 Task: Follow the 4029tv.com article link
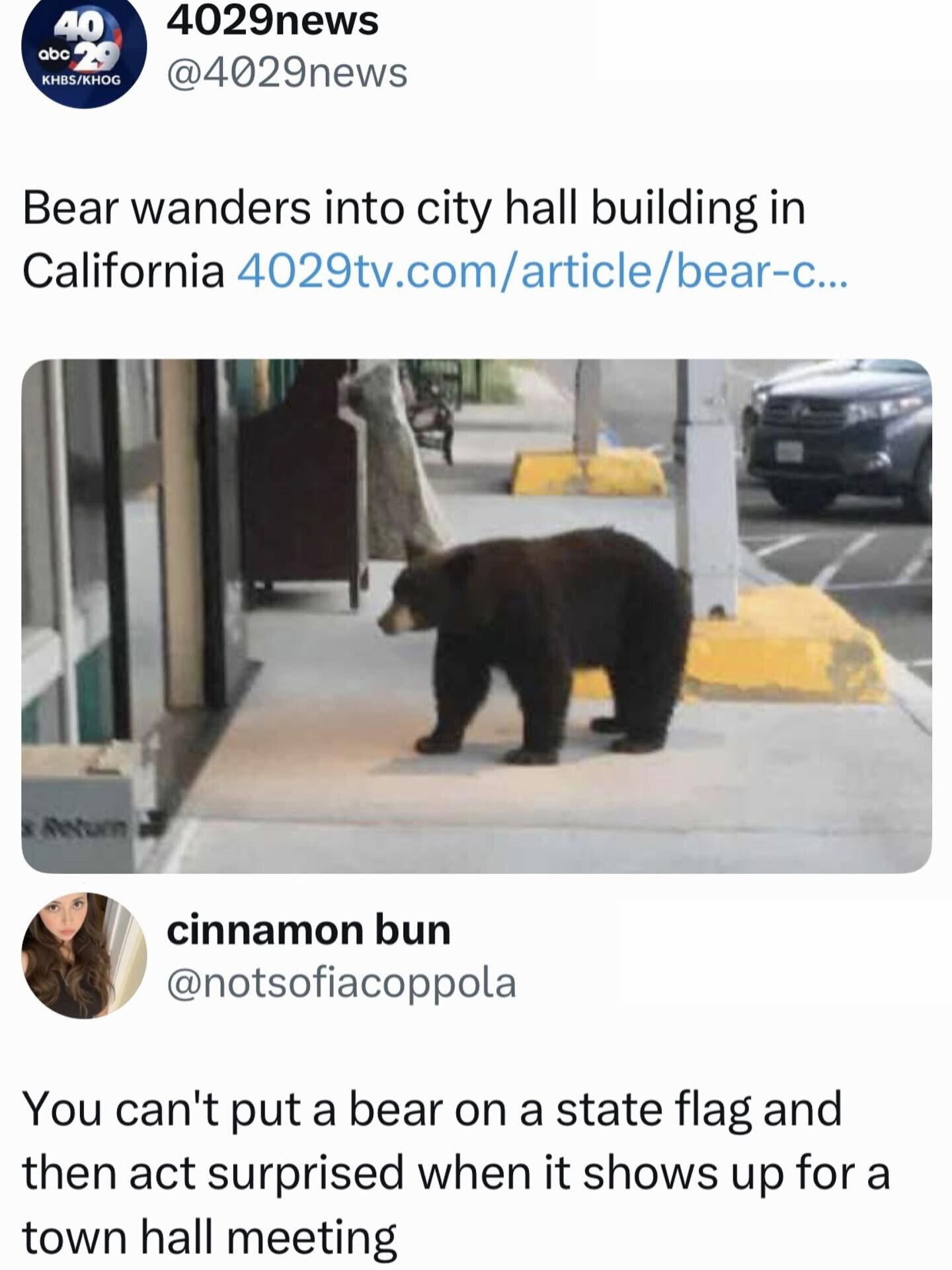coord(541,272)
